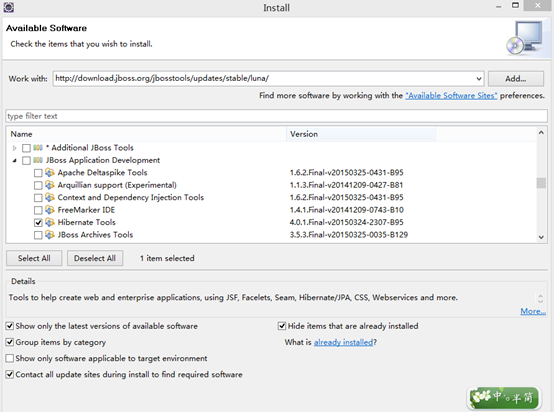
Task: Check Context and Dependency Injection Tools
Action: point(38,198)
